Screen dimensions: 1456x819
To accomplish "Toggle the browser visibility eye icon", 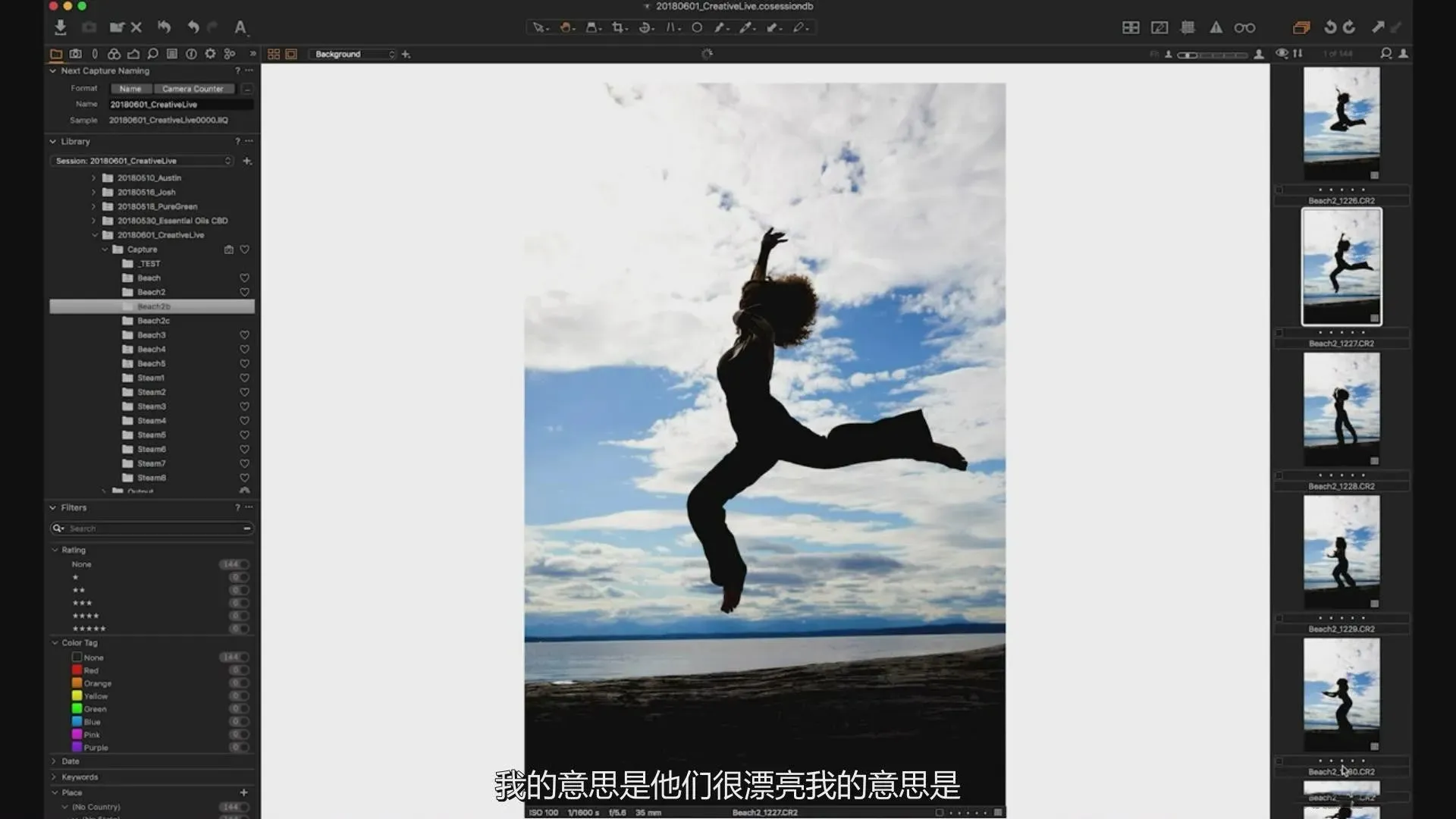I will (x=1281, y=53).
